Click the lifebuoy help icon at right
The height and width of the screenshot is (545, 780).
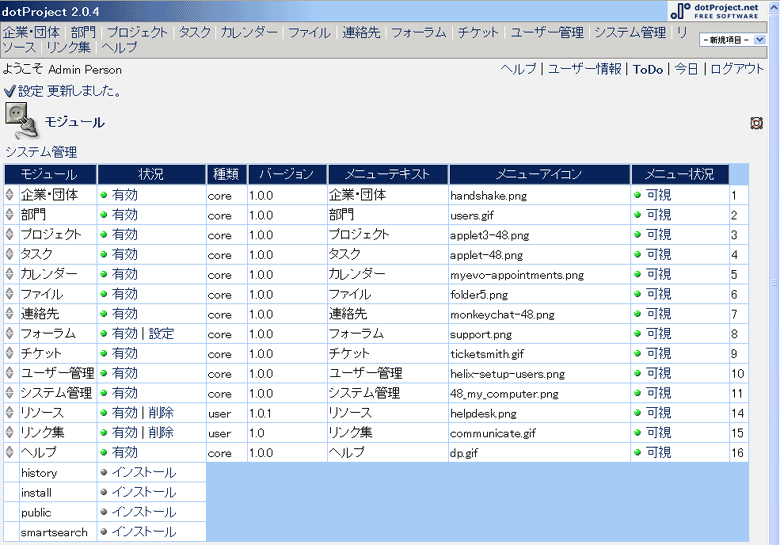pos(756,123)
